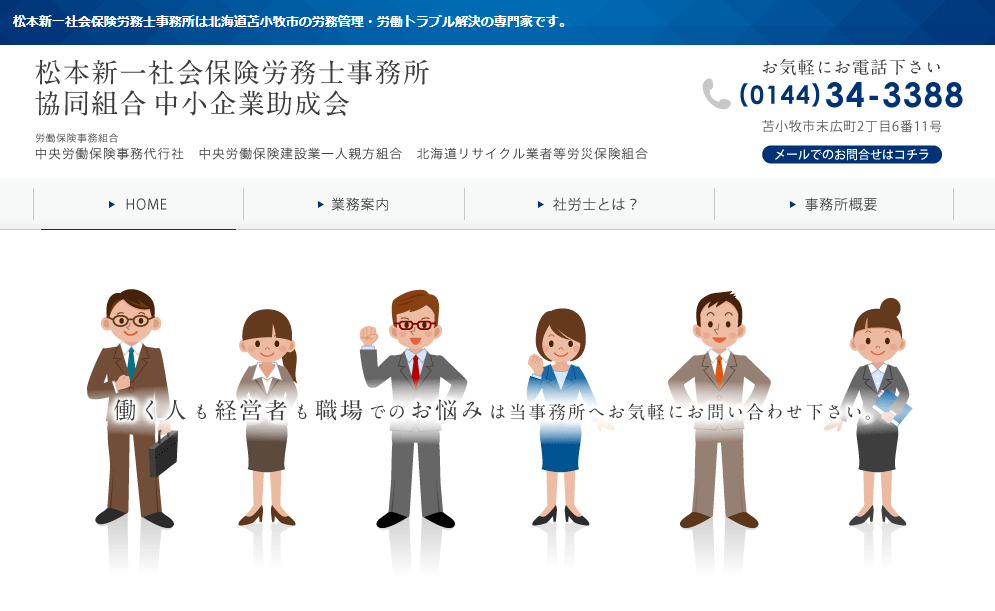Open the 中央労働保険事務代行社 link

(x=109, y=154)
